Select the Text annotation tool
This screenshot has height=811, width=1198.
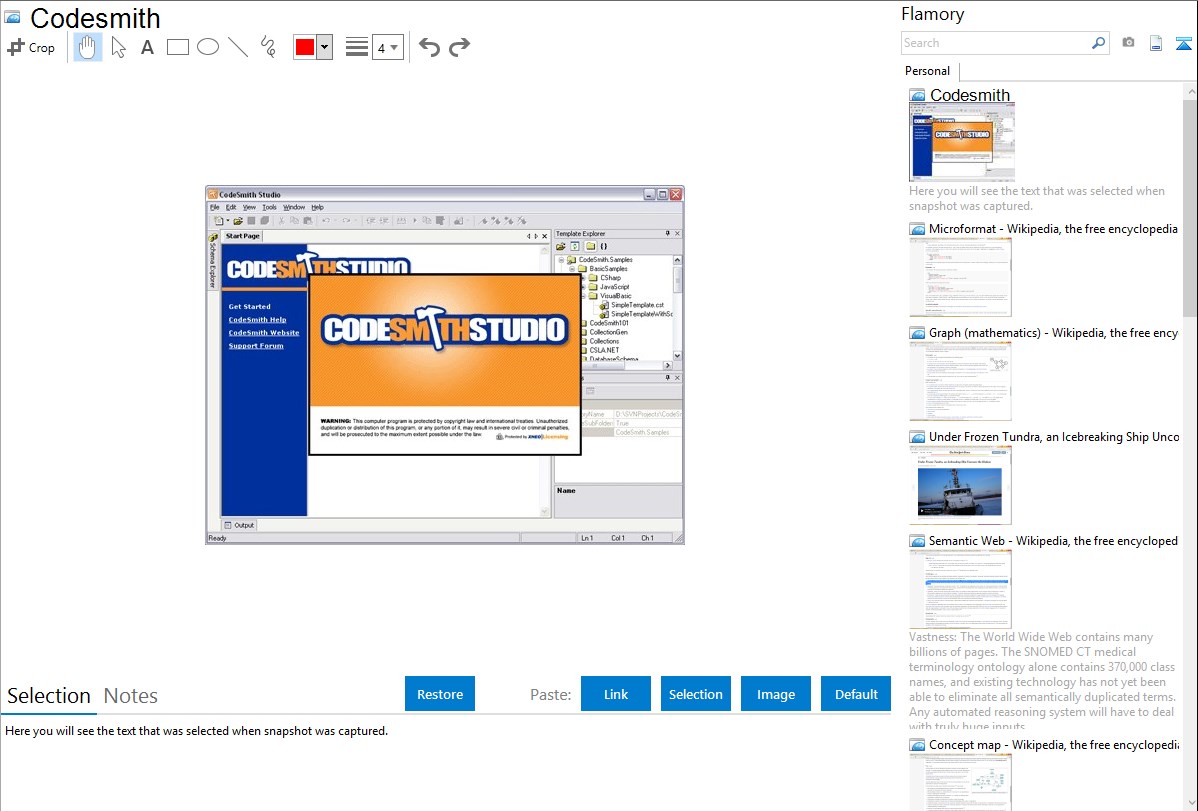pos(147,47)
